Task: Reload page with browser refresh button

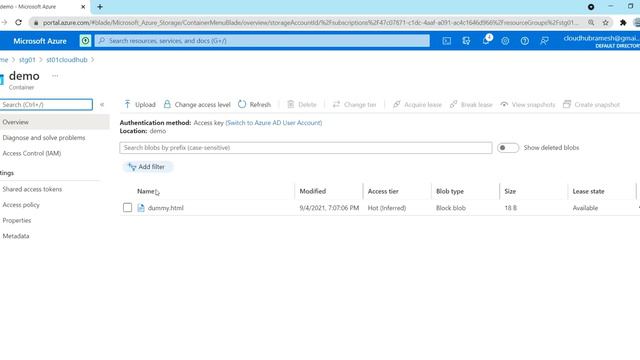Action: click(18, 22)
